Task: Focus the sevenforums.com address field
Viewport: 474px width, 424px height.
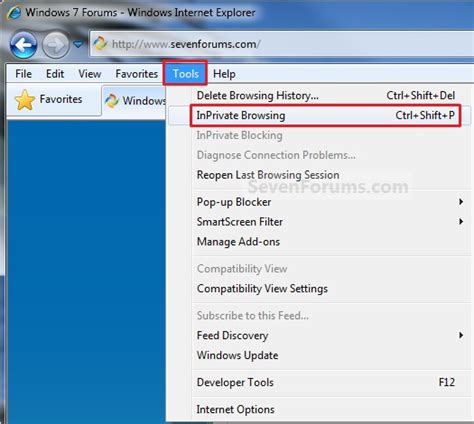Action: [x=282, y=44]
